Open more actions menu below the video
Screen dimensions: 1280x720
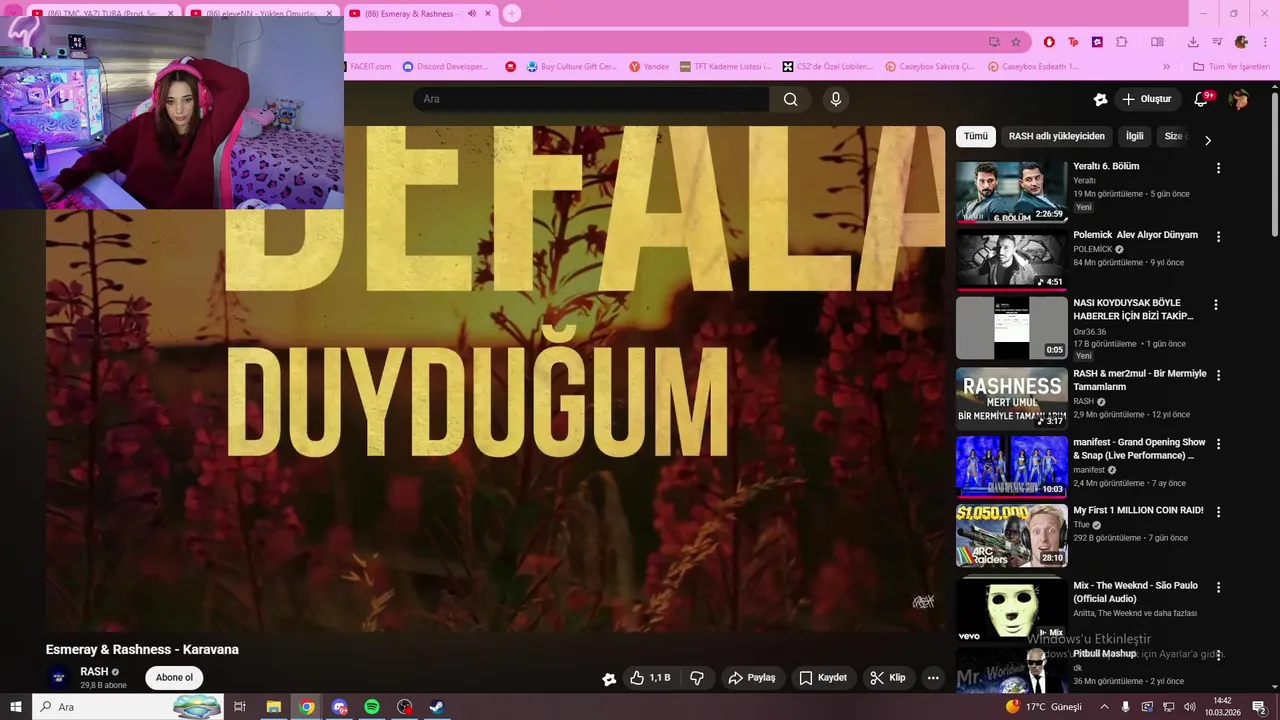pyautogui.click(x=933, y=678)
